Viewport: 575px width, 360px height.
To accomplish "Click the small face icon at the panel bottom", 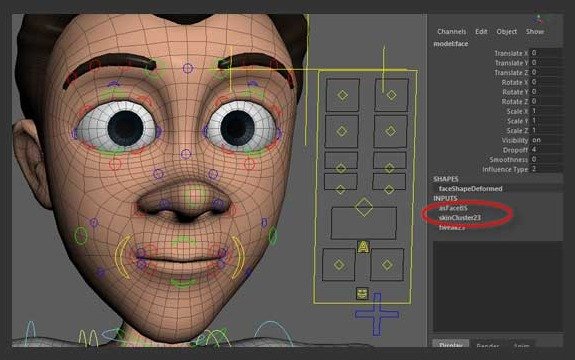I will (362, 294).
